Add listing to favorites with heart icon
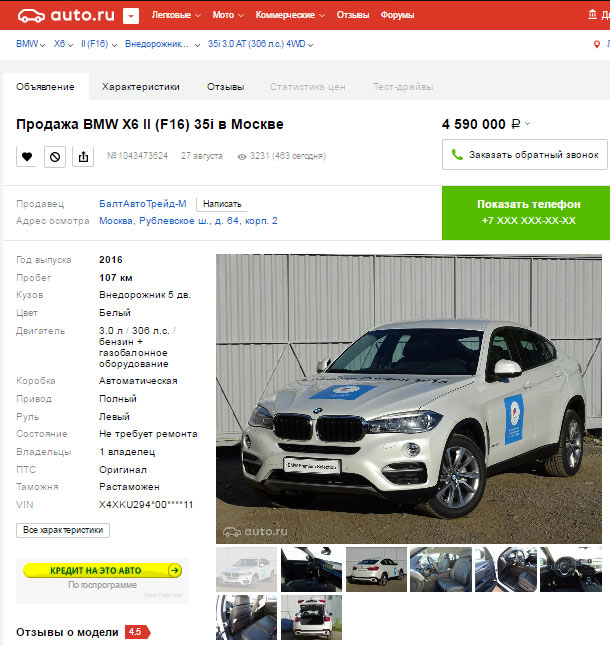610x646 pixels. click(x=27, y=157)
